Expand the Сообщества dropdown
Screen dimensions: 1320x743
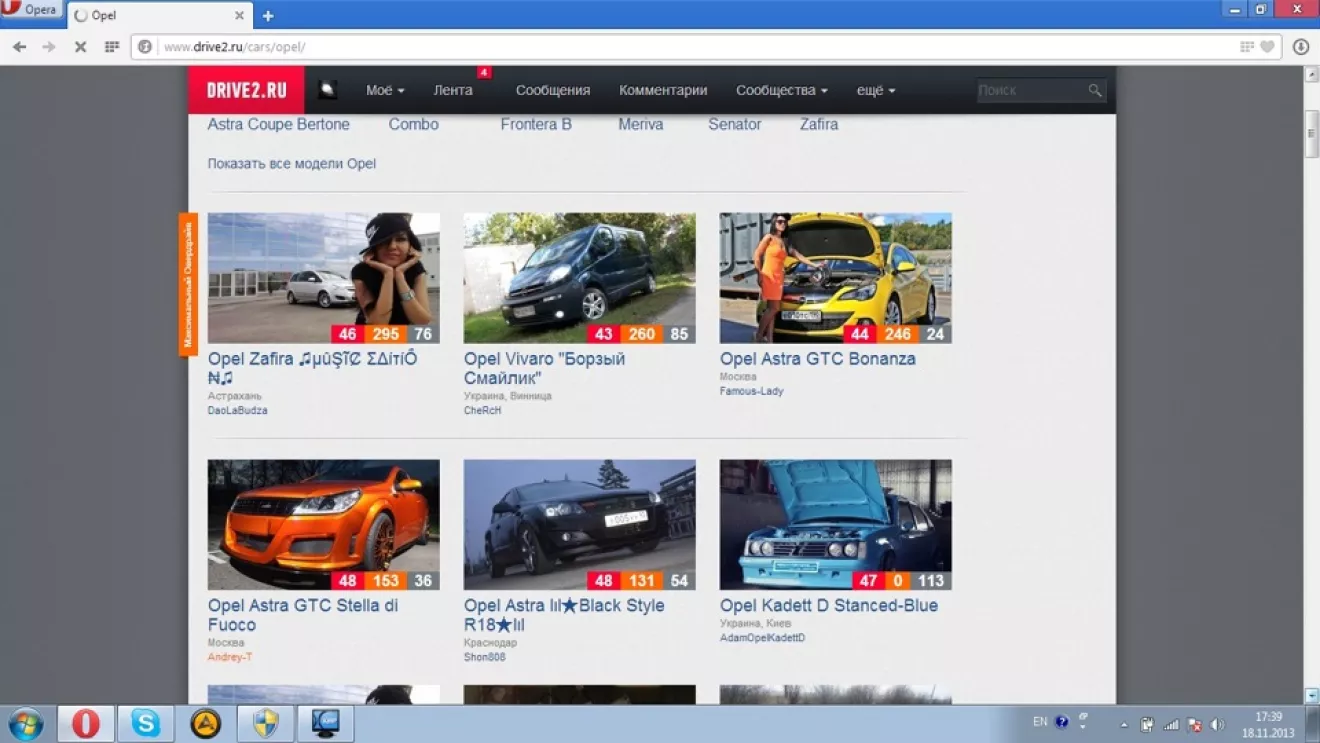pyautogui.click(x=782, y=90)
